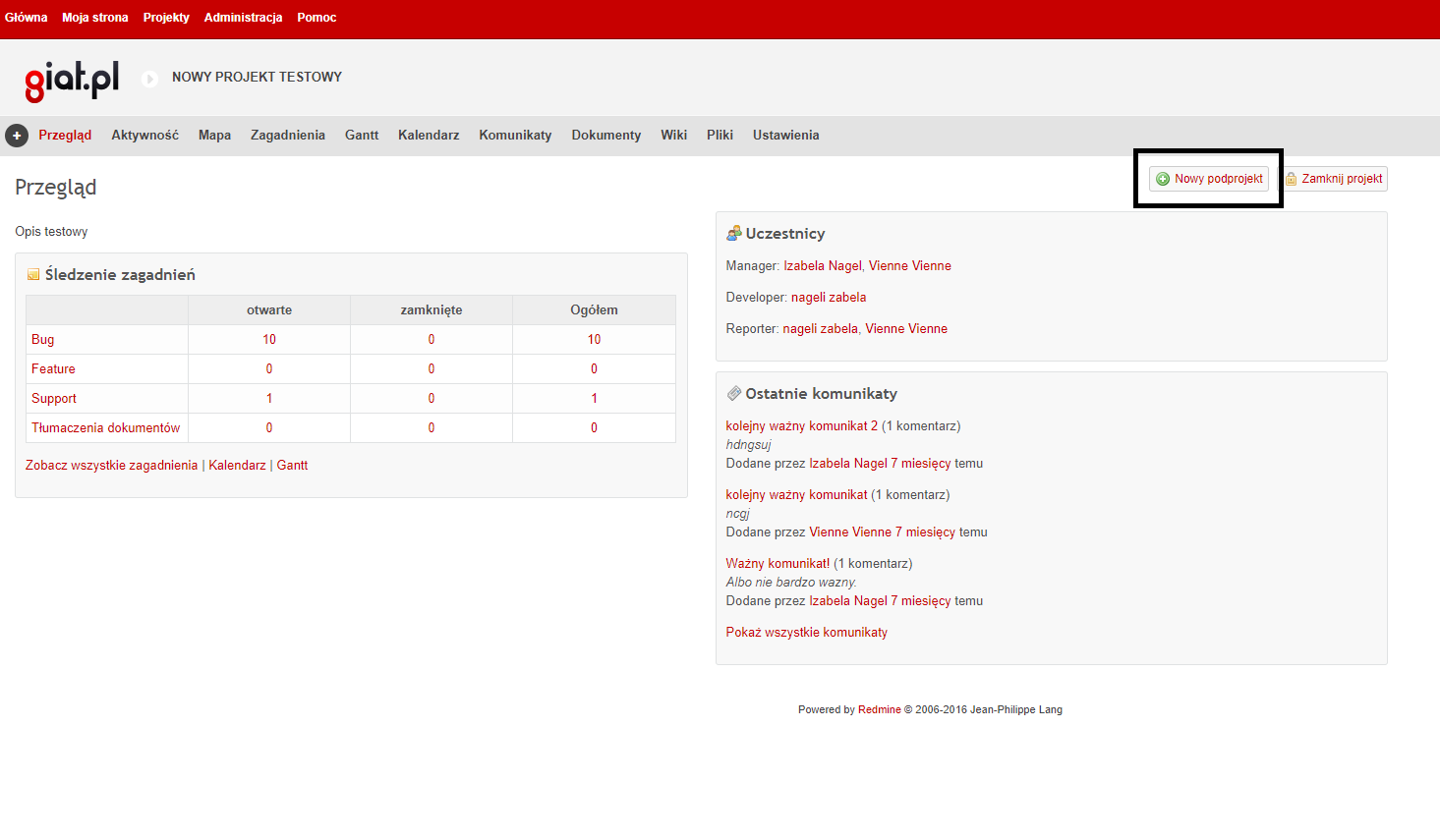Click the NOWY PROJEKT TESTOWY project title
The width and height of the screenshot is (1440, 840).
pyautogui.click(x=258, y=77)
